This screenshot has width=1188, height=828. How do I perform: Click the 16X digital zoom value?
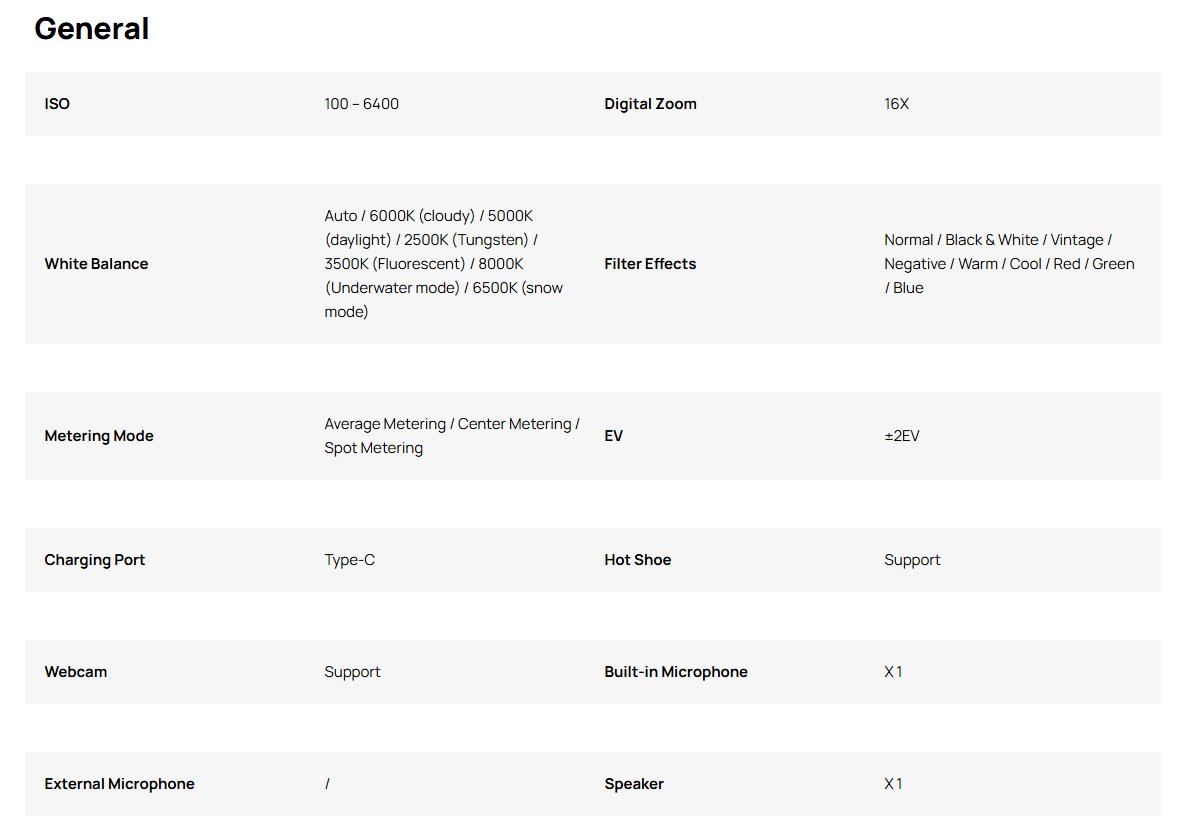click(x=896, y=104)
